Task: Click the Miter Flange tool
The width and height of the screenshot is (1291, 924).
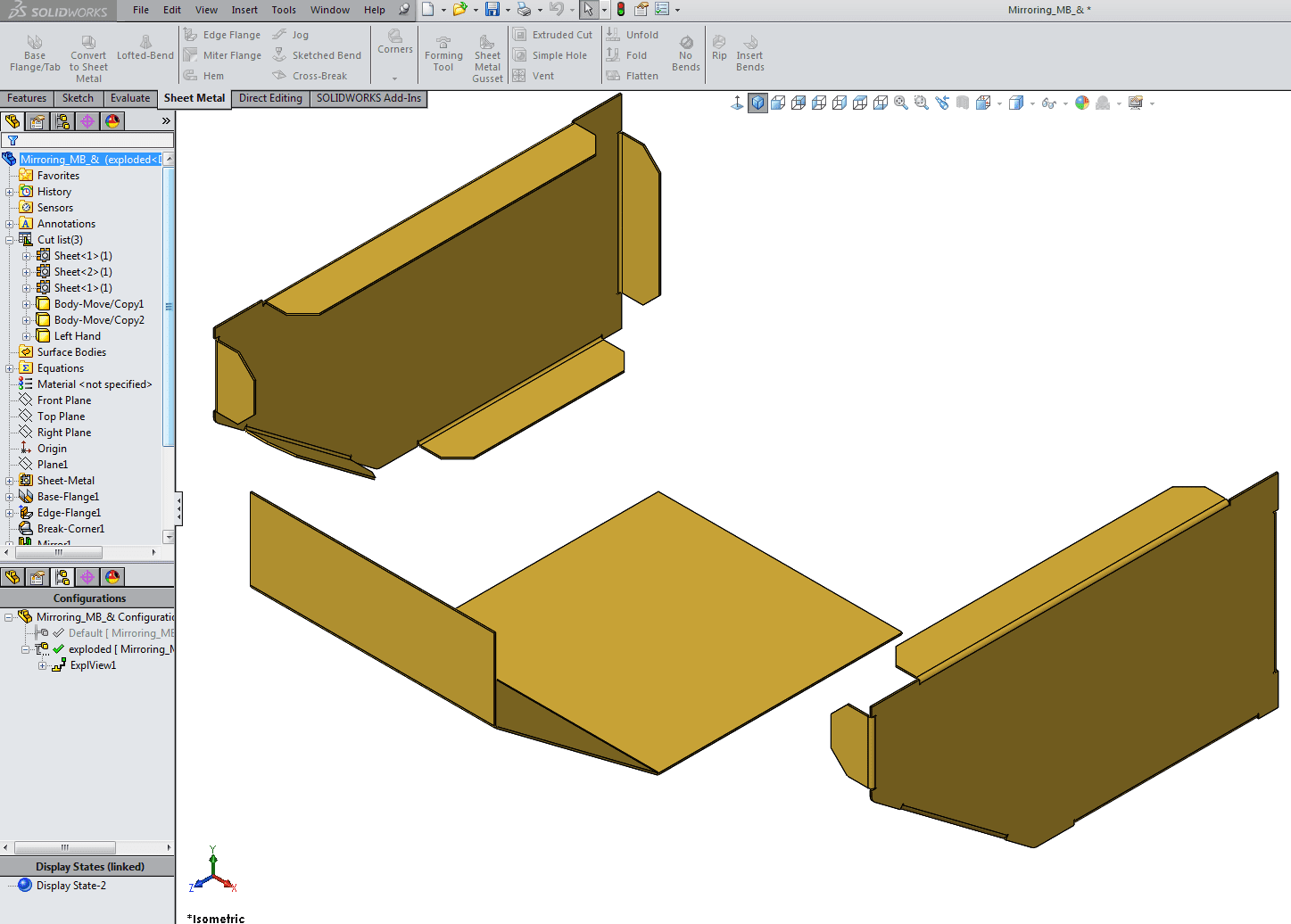Action: [x=223, y=55]
